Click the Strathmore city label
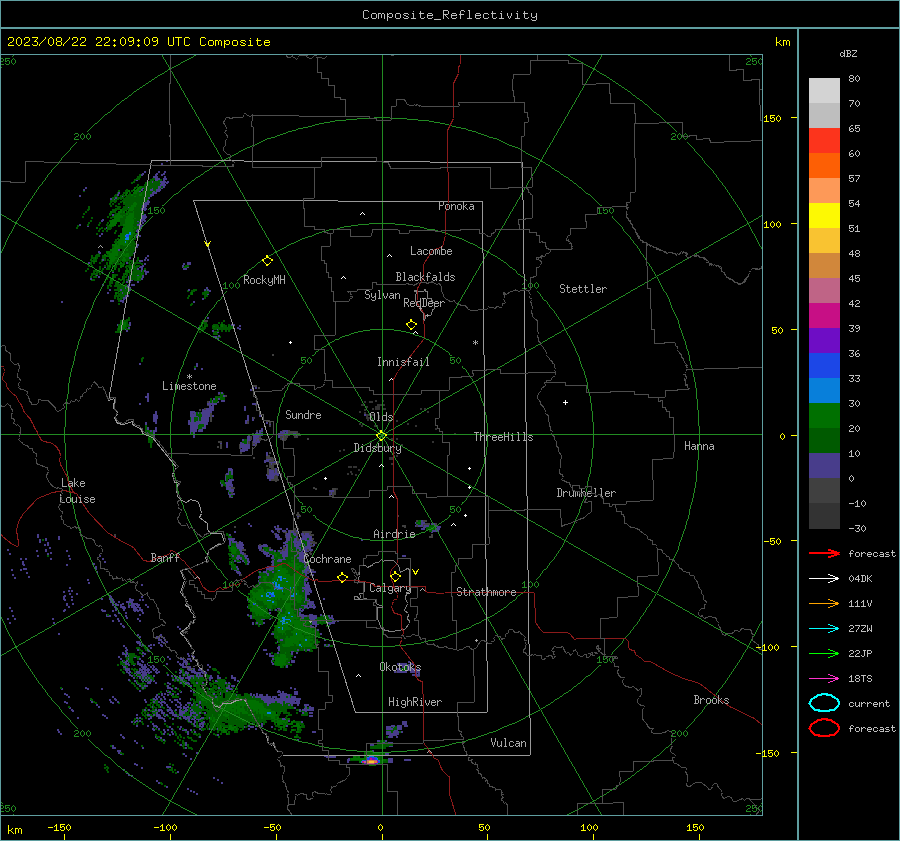 [486, 592]
